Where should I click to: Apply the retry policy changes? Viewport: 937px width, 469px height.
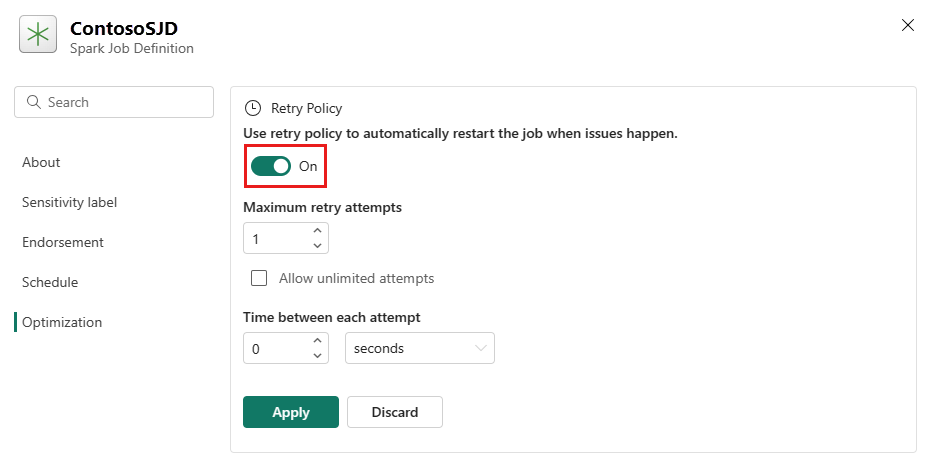(x=290, y=412)
